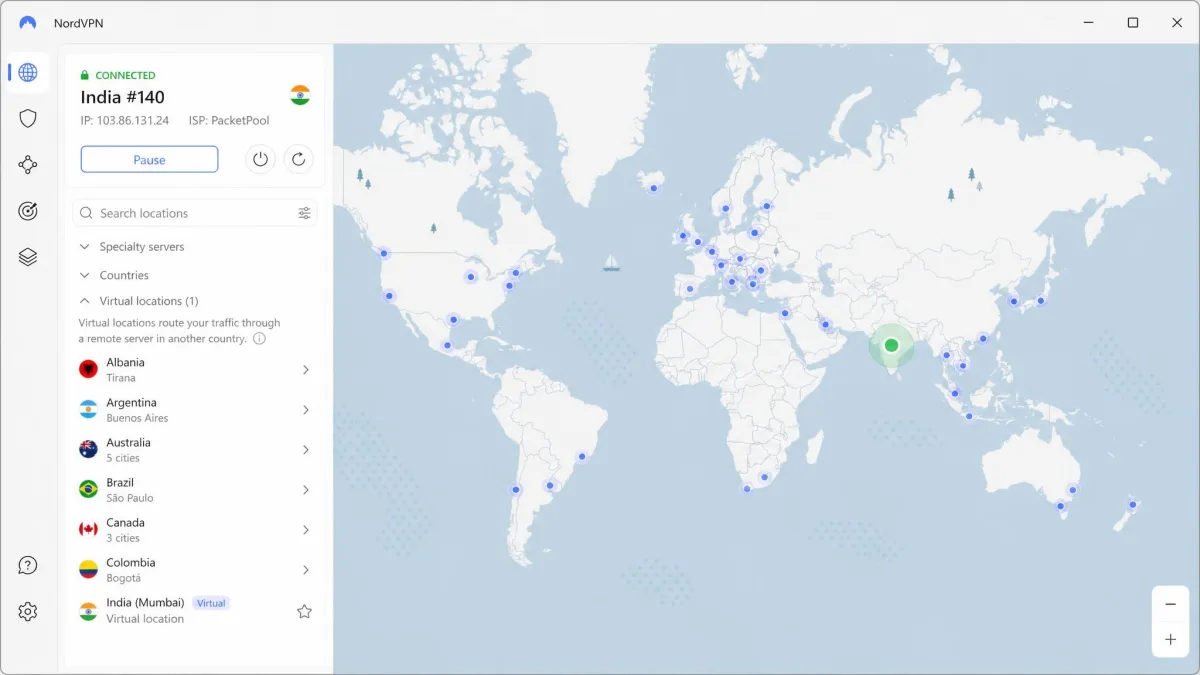Select India (Mumbai) virtual location row

pos(195,611)
